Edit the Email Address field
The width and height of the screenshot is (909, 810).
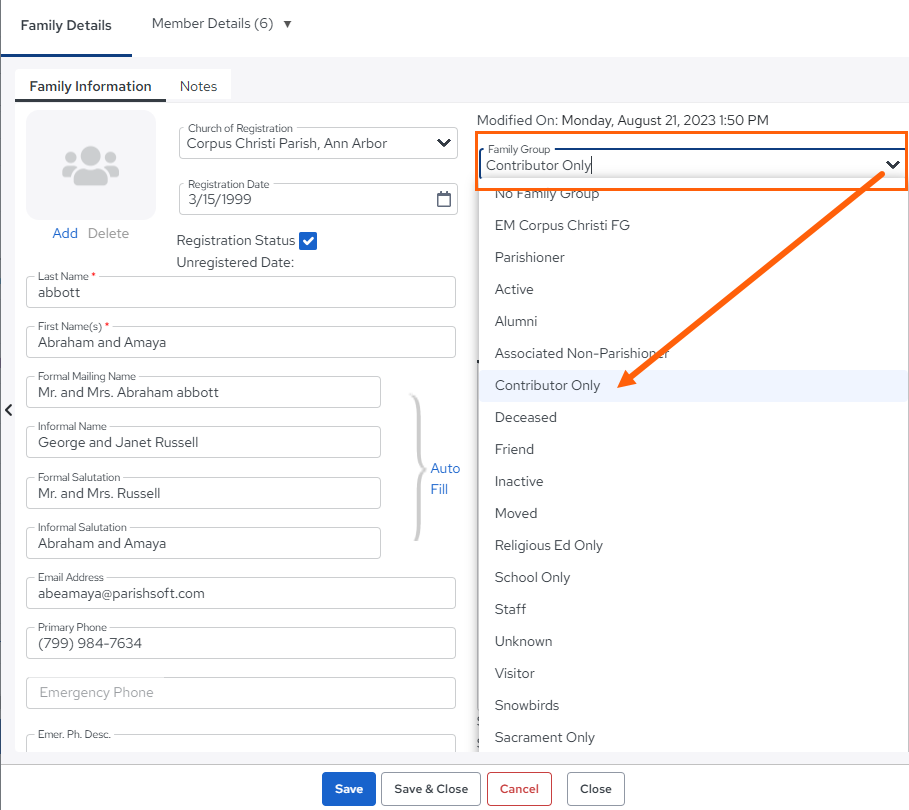coord(241,593)
